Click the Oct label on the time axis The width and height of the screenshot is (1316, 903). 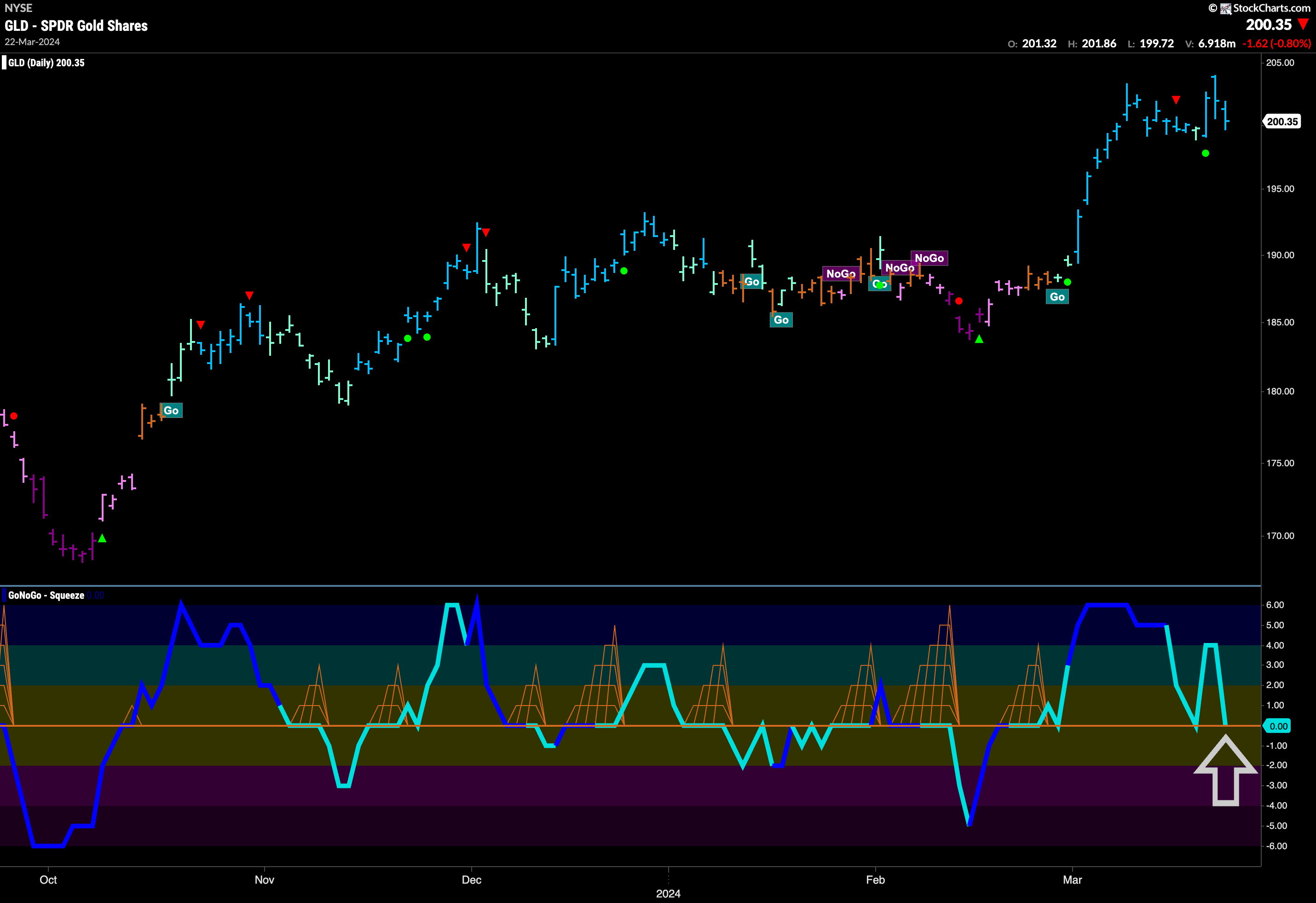(48, 880)
